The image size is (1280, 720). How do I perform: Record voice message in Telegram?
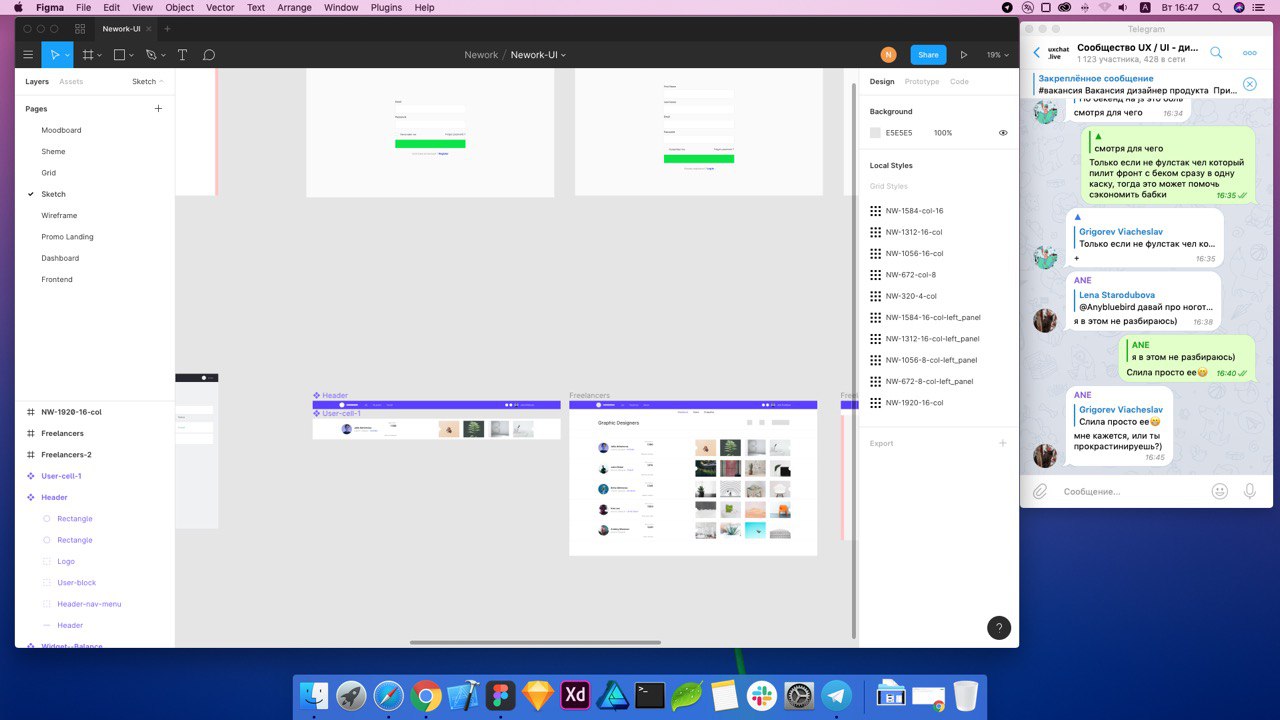[x=1250, y=491]
